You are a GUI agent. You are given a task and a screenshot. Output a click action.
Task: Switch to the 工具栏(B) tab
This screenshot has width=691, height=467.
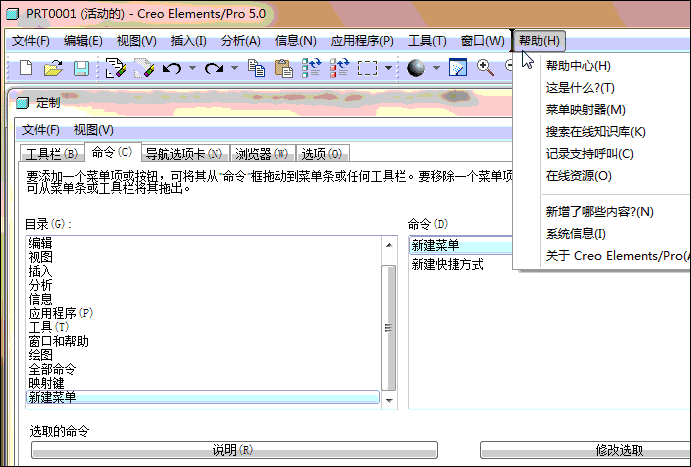[52, 154]
